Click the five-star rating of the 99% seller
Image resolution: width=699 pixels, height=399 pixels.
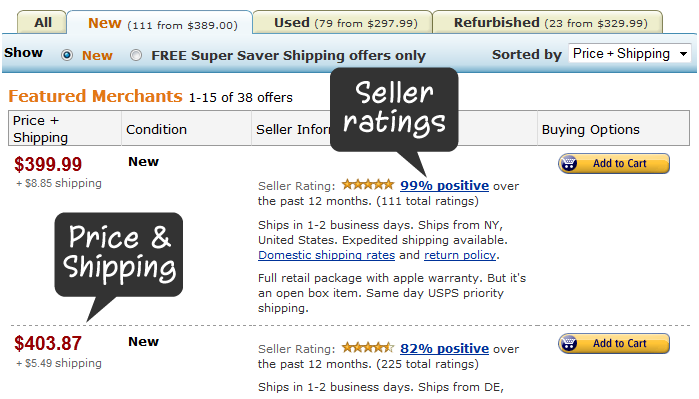368,185
